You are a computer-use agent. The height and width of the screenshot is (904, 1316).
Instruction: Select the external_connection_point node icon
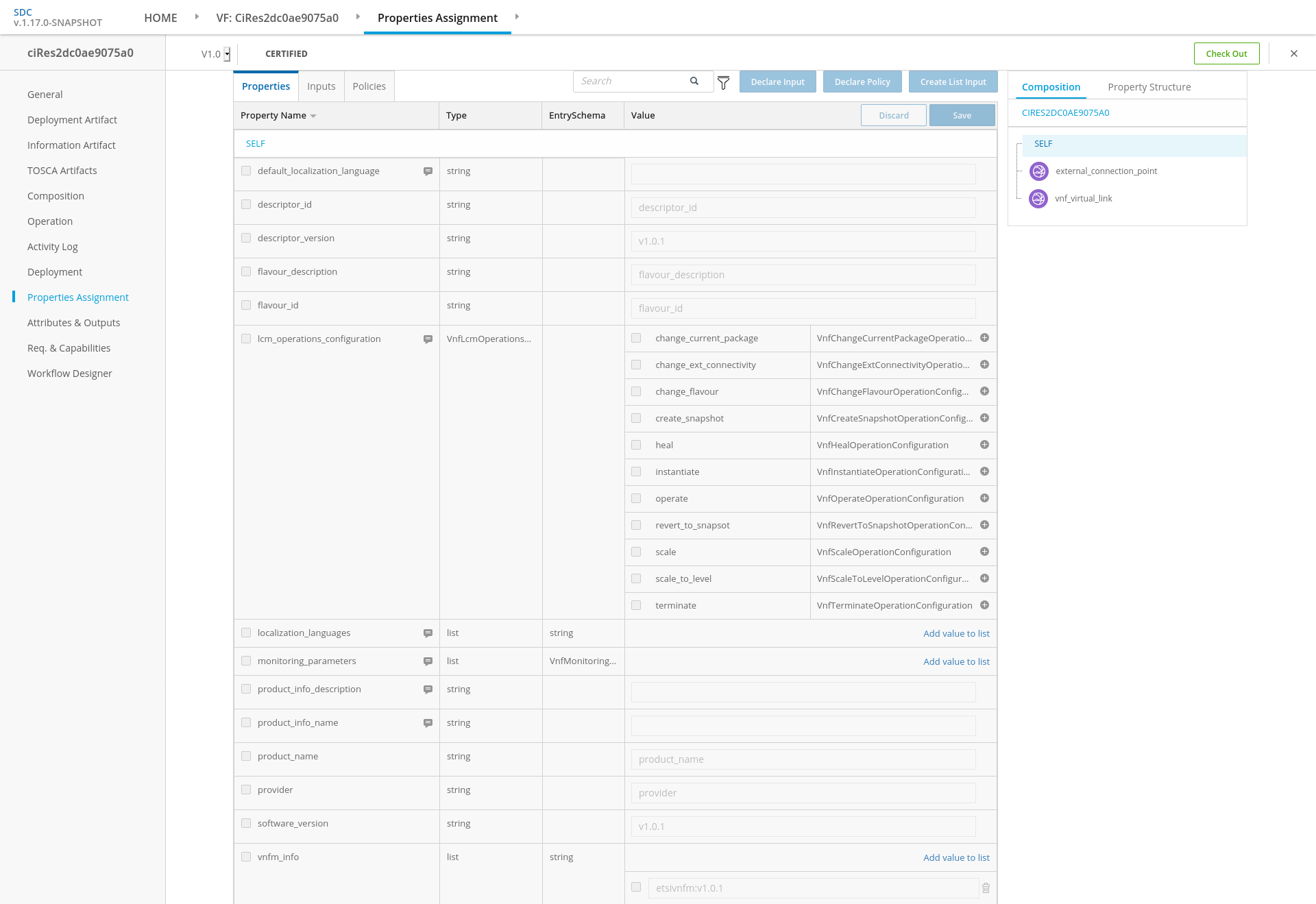(1039, 171)
